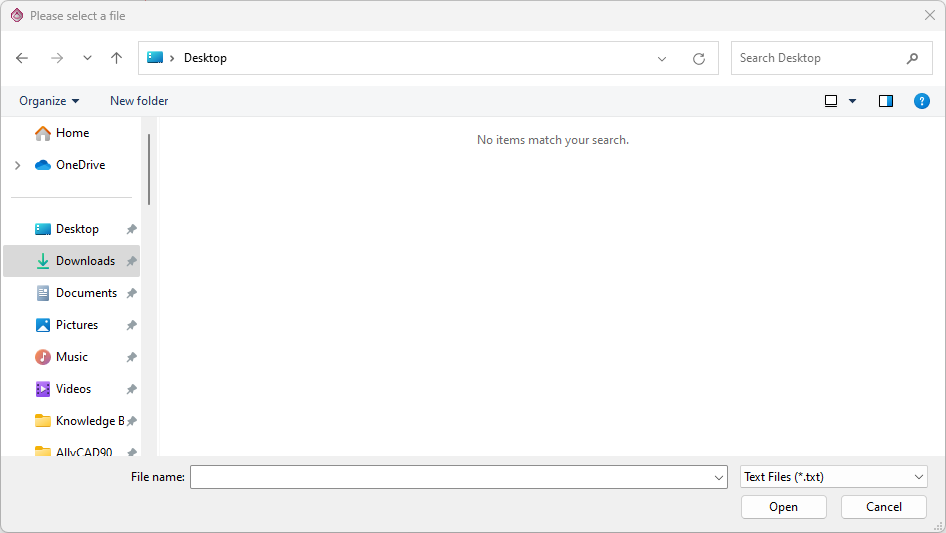Click the Back navigation arrow
The width and height of the screenshot is (946, 533).
(23, 58)
